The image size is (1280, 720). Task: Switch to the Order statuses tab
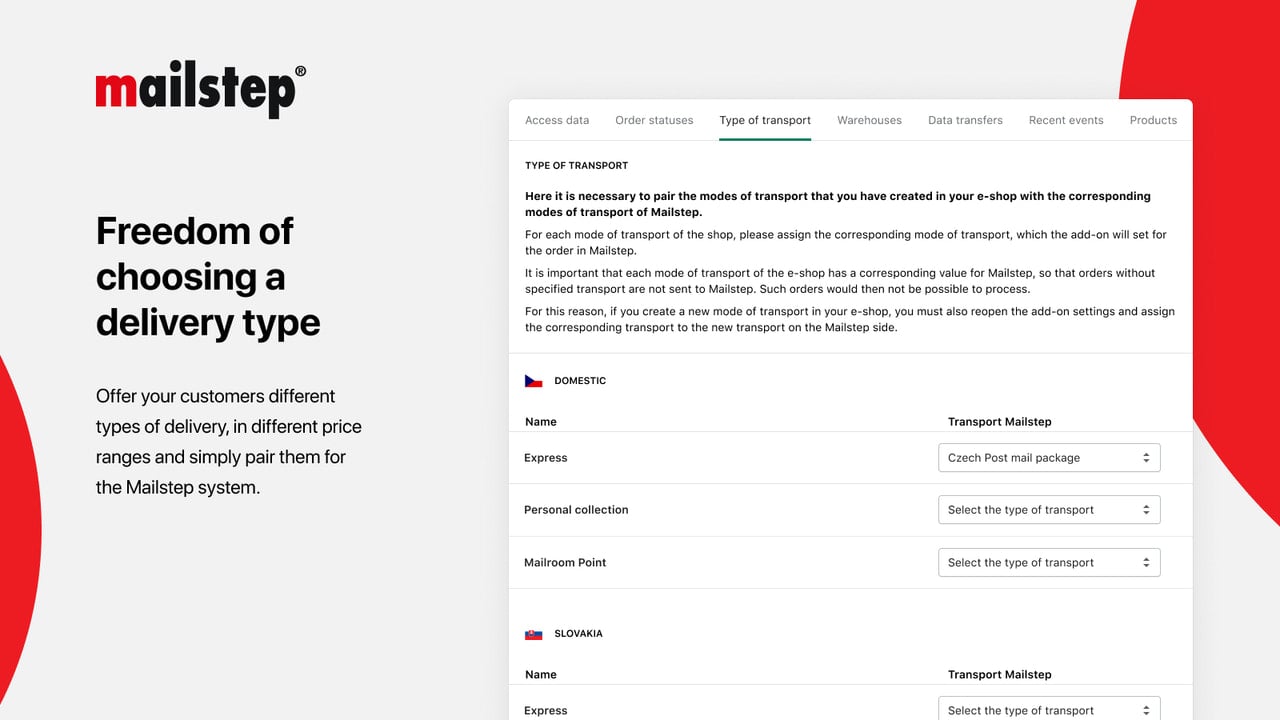coord(654,120)
